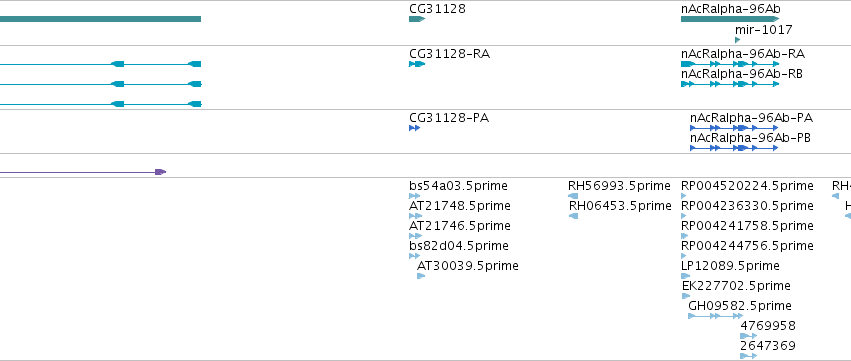This screenshot has height=361, width=851.
Task: Select nAcRalpha-96Ab-RB transcript feature
Action: tap(730, 84)
